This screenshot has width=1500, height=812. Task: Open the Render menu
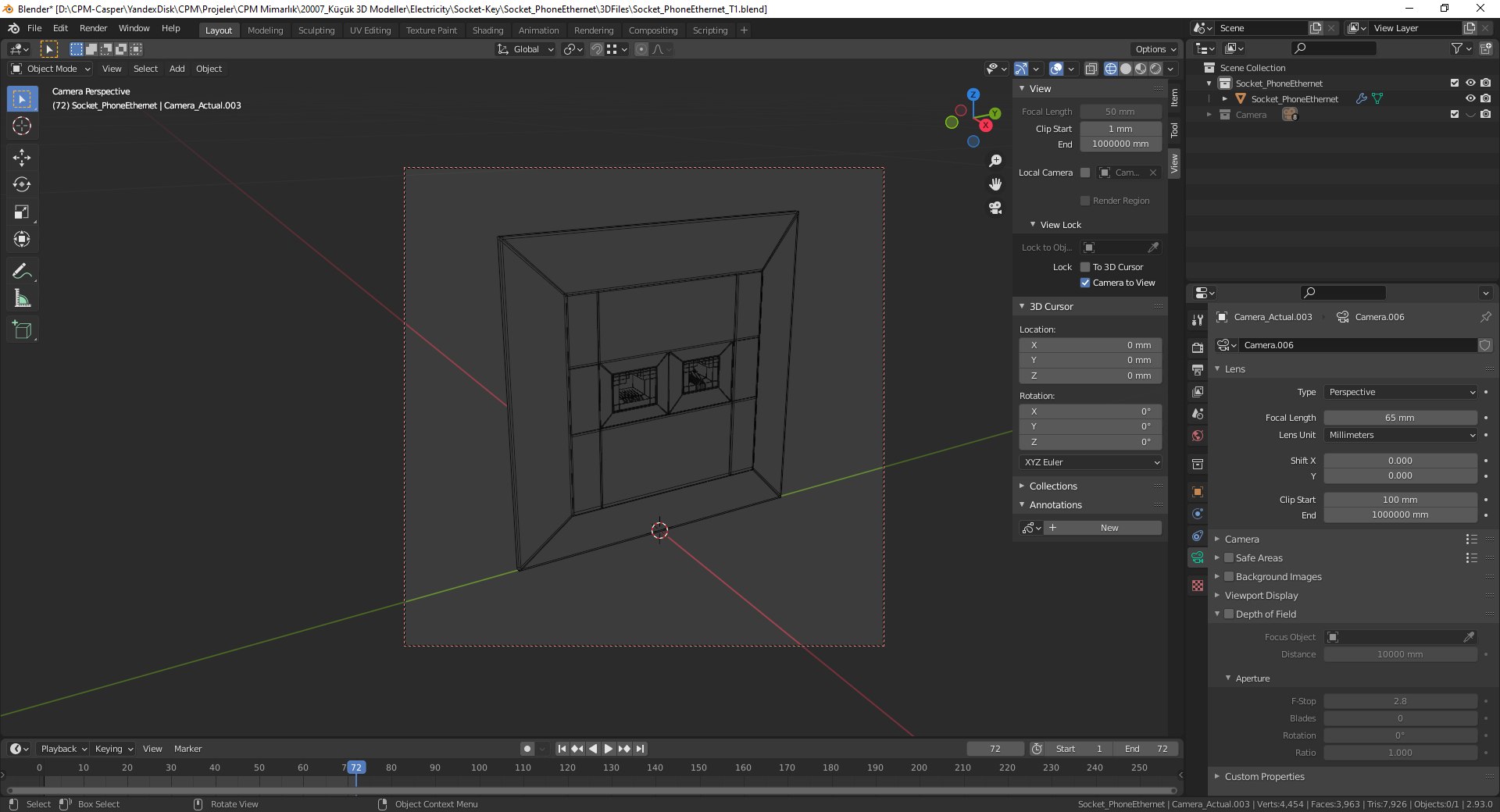click(93, 28)
